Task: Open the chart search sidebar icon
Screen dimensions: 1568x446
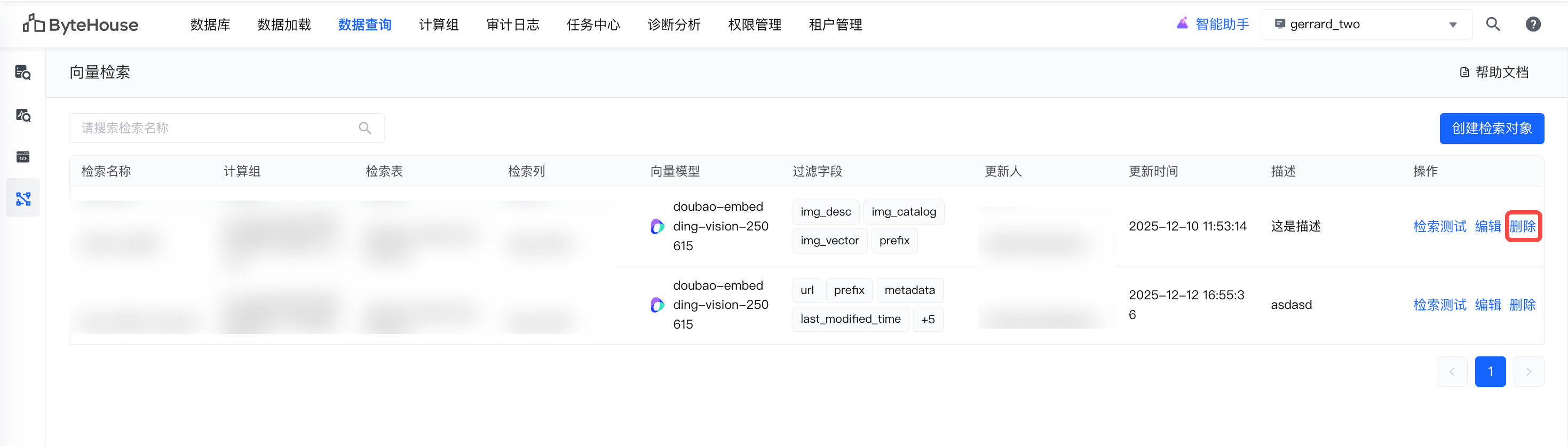Action: [x=23, y=115]
